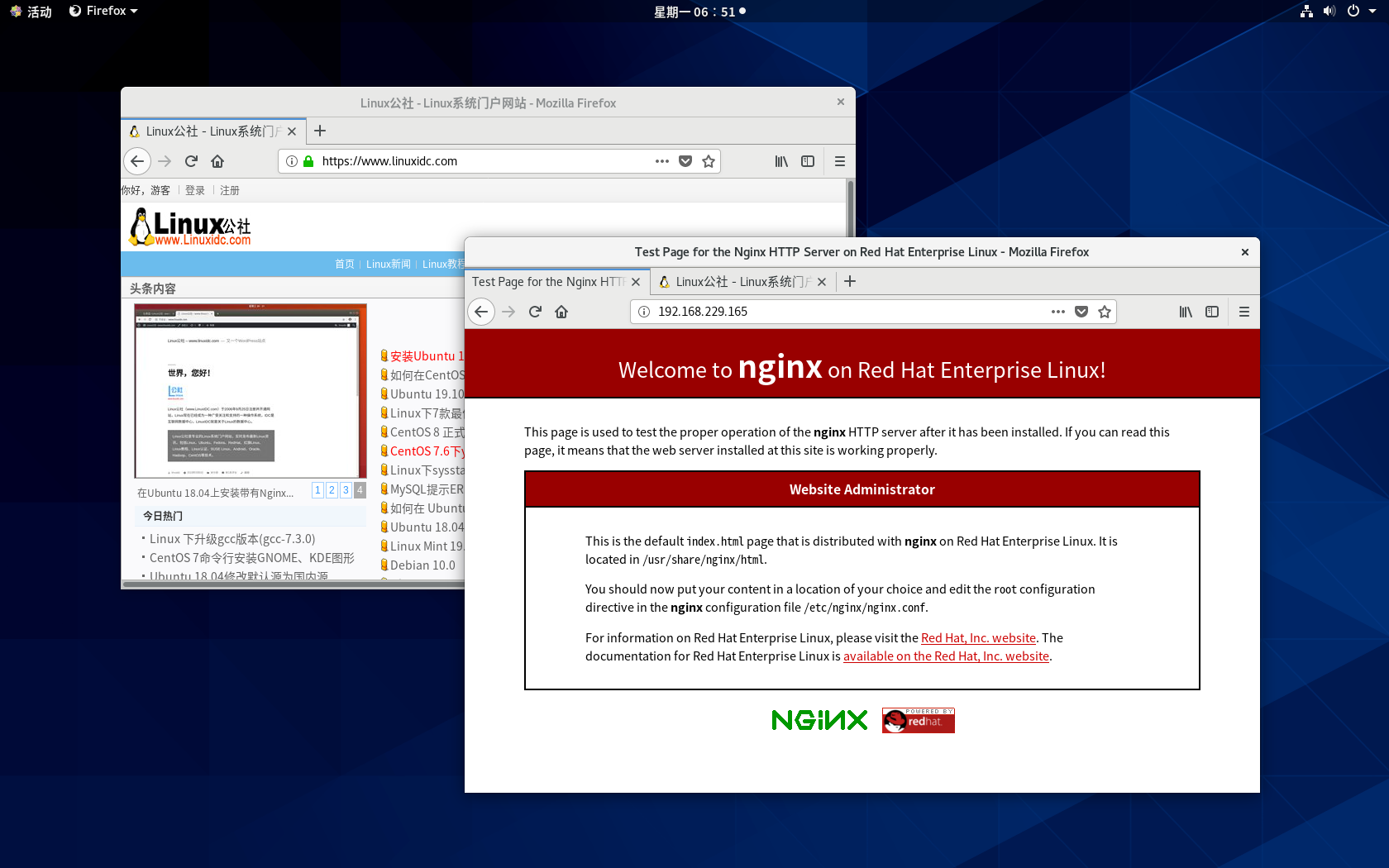The image size is (1389, 868).
Task: Open Library icon in linuxidc Firefox window
Action: pos(781,161)
